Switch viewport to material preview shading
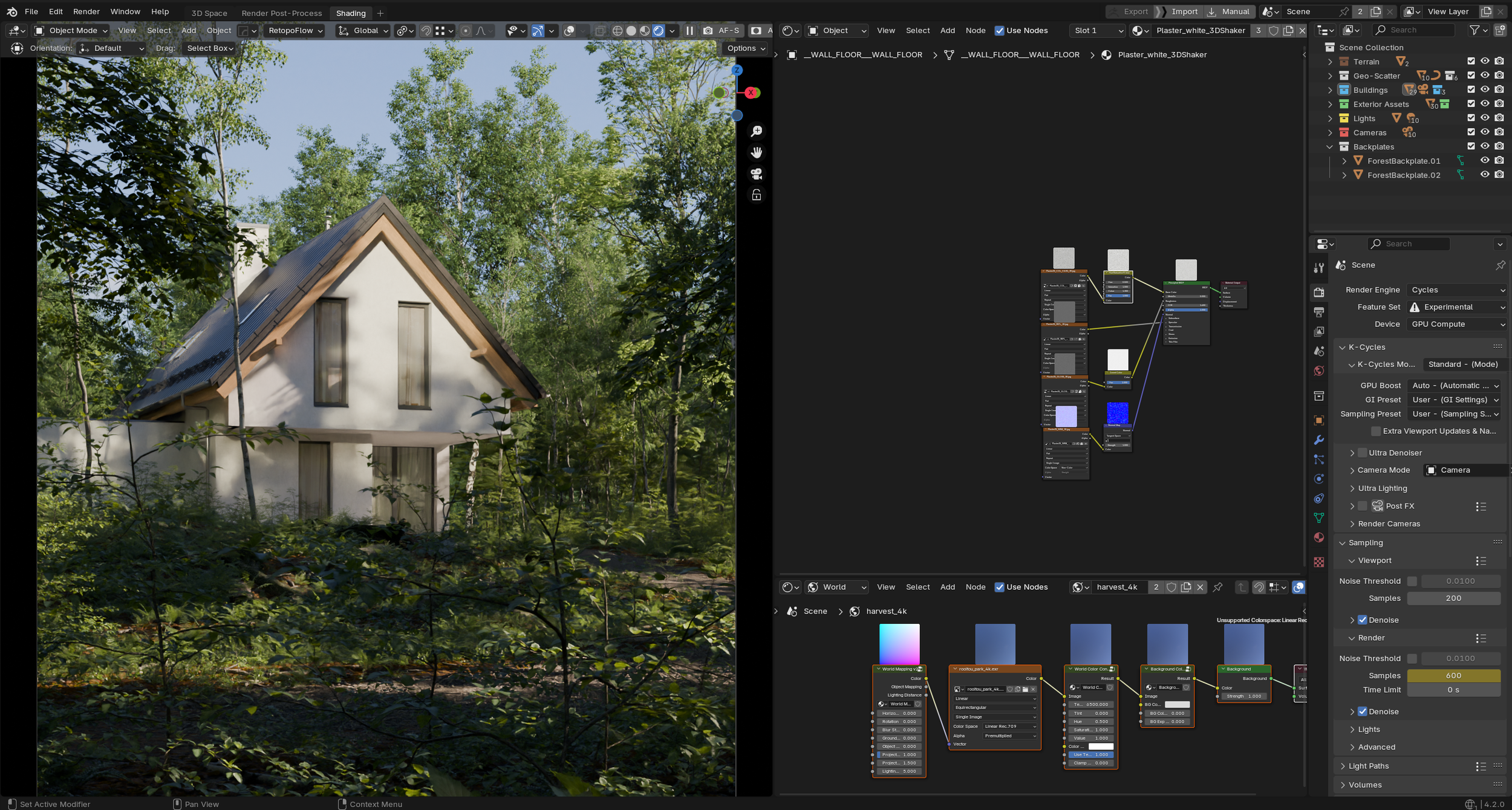The image size is (1512, 810). [645, 30]
